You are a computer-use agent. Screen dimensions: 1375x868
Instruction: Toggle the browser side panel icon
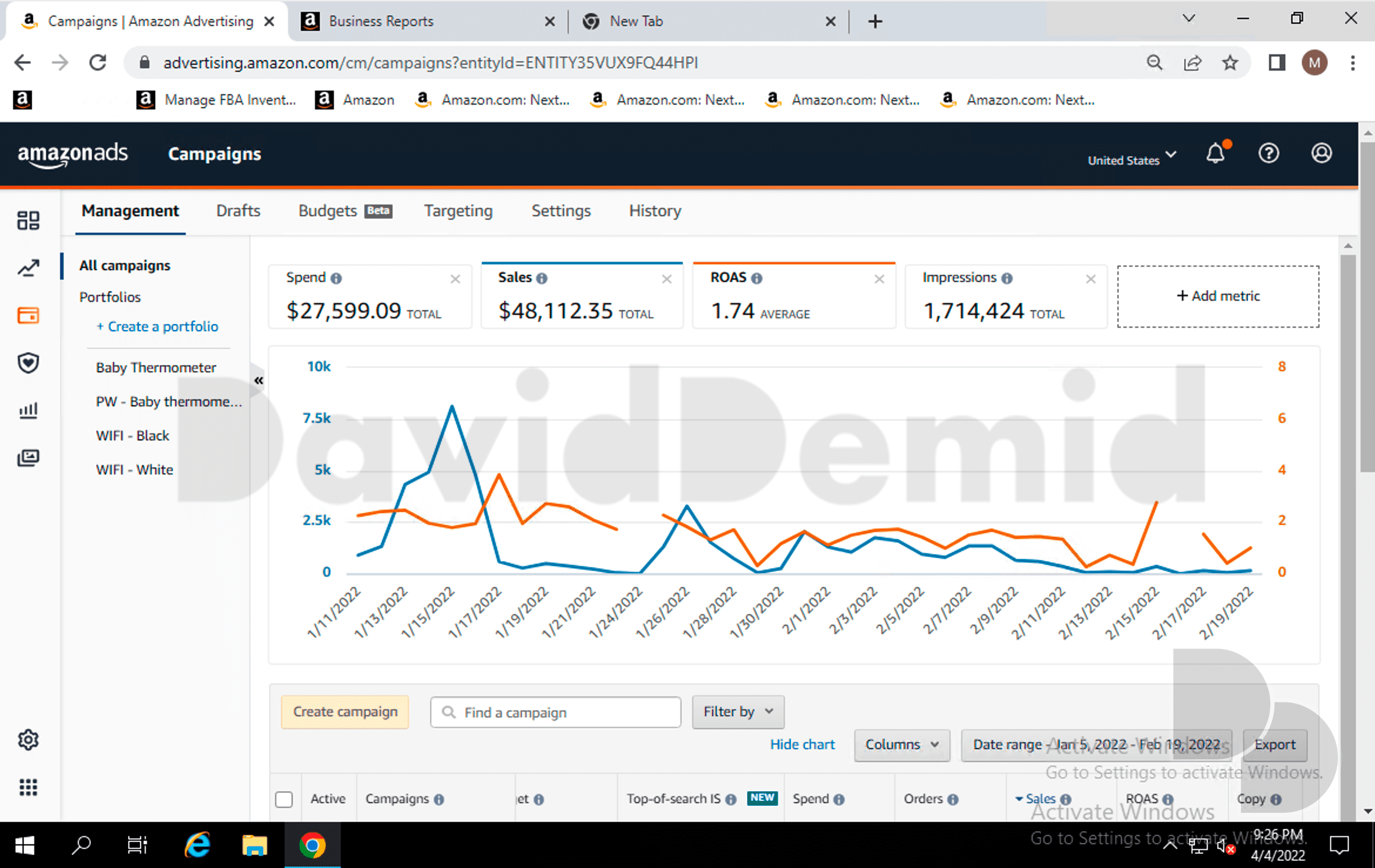(1277, 62)
